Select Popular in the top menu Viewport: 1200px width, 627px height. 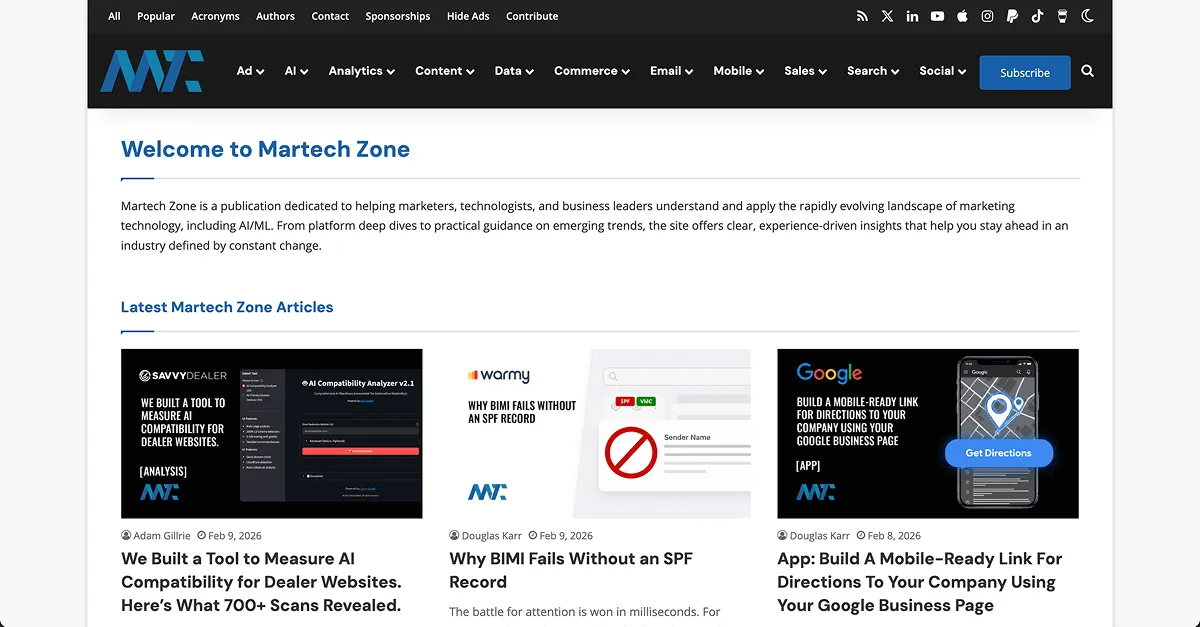tap(156, 16)
